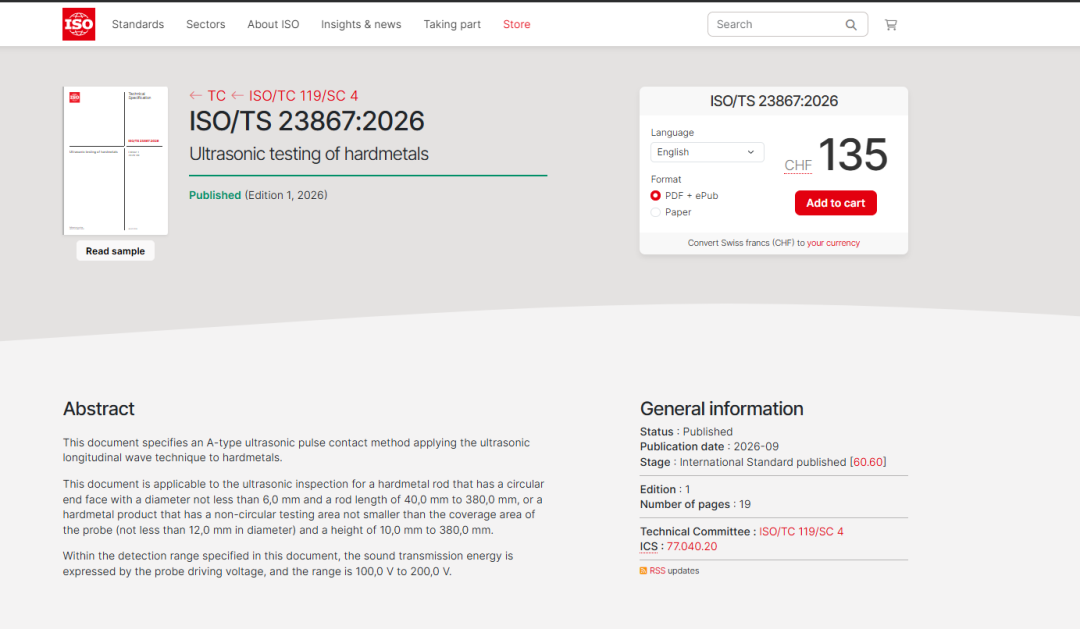Open the Insights & news menu
The image size is (1080, 629).
coord(361,24)
